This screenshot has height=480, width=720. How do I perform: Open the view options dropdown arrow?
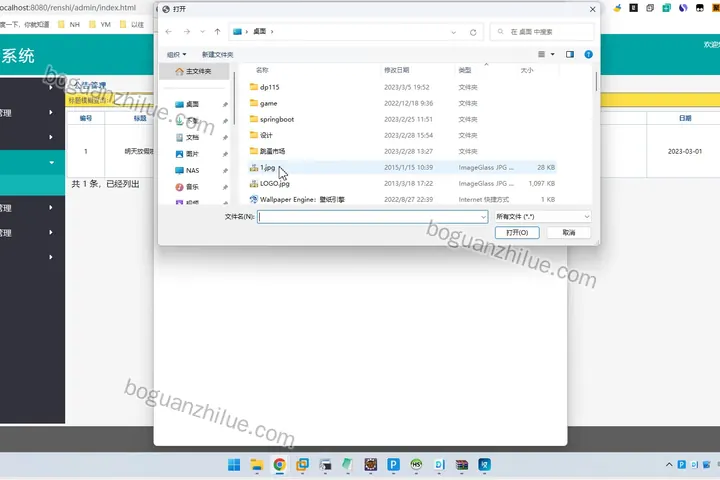pos(552,54)
